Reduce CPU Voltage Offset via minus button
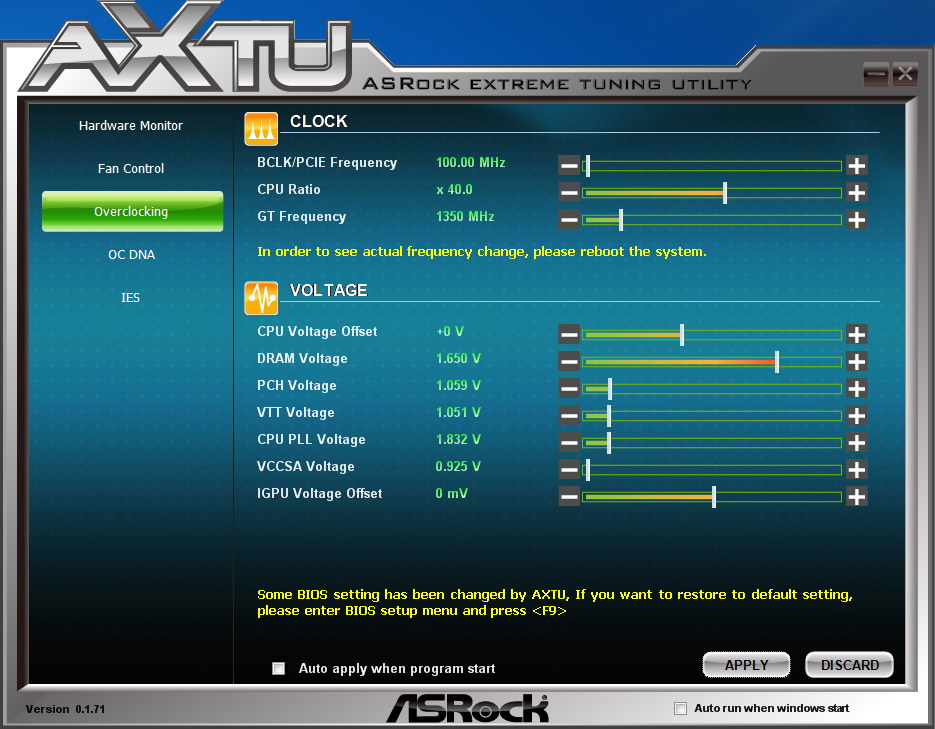This screenshot has height=729, width=935. (569, 334)
